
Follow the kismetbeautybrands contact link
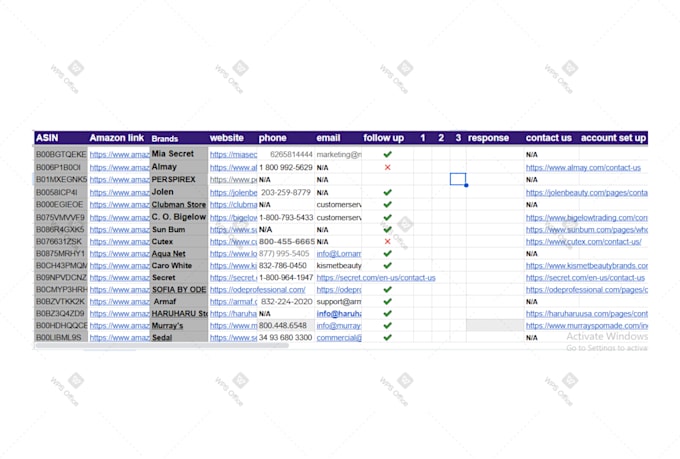(587, 266)
